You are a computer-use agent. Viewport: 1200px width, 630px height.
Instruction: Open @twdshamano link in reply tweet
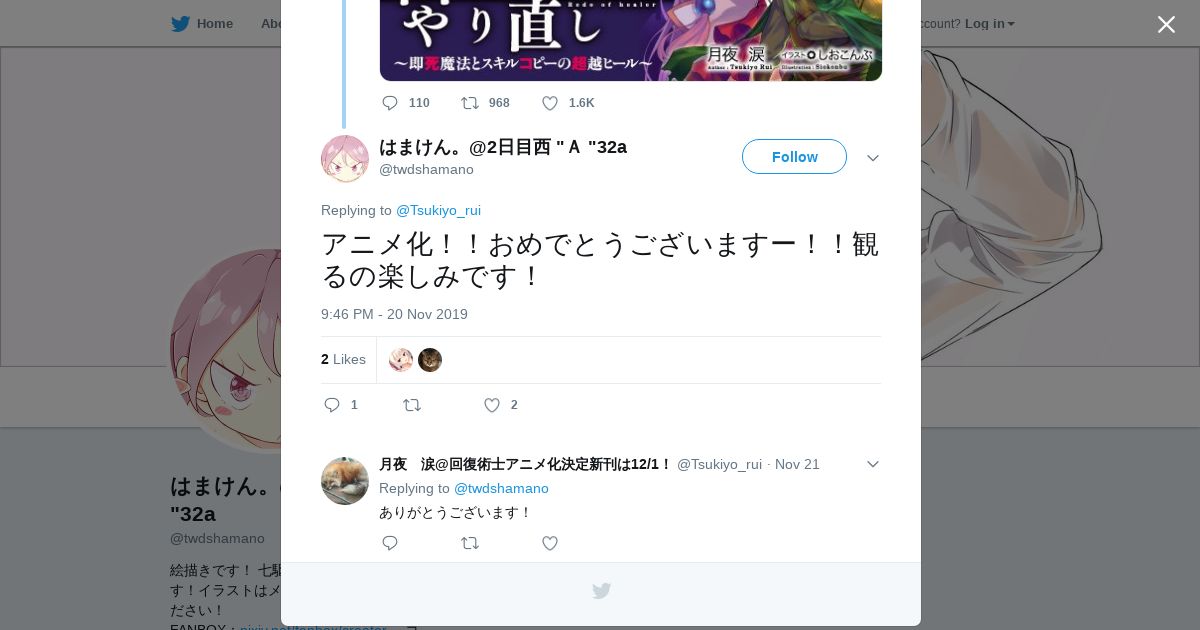pos(501,488)
